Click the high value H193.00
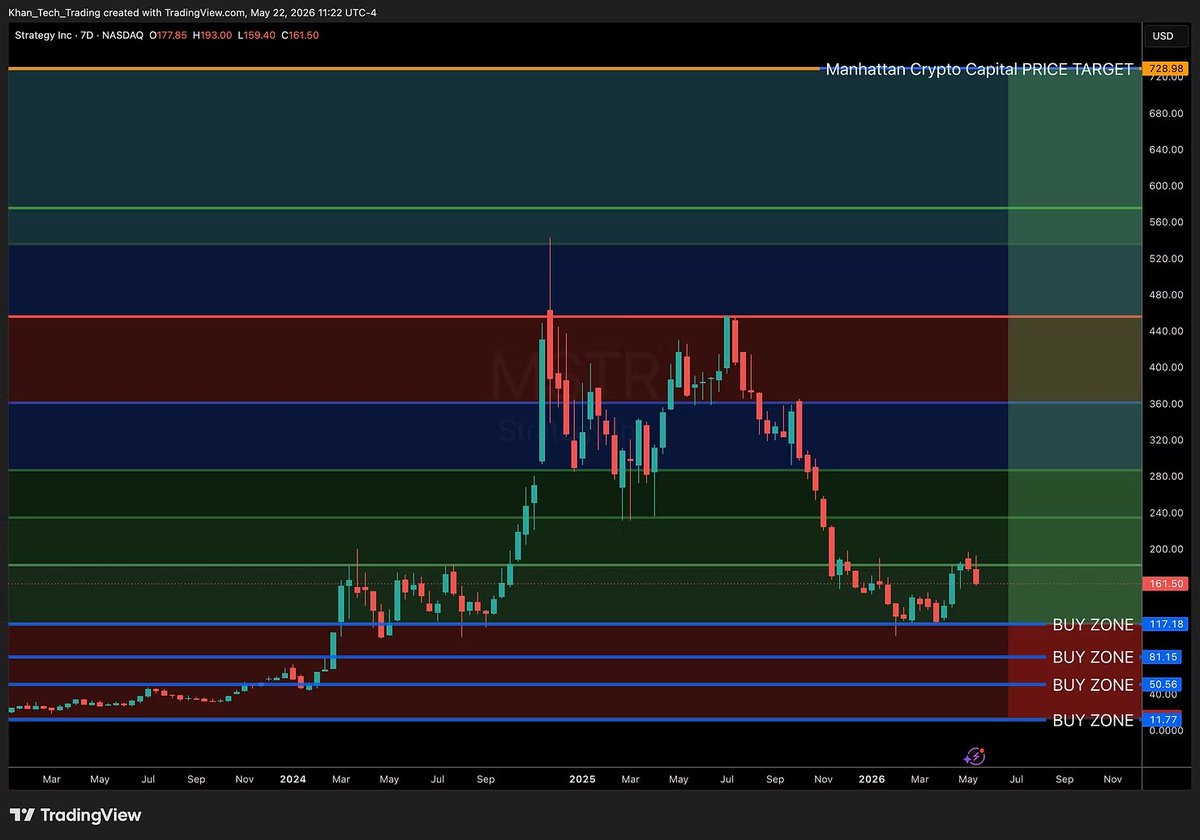 click(213, 37)
